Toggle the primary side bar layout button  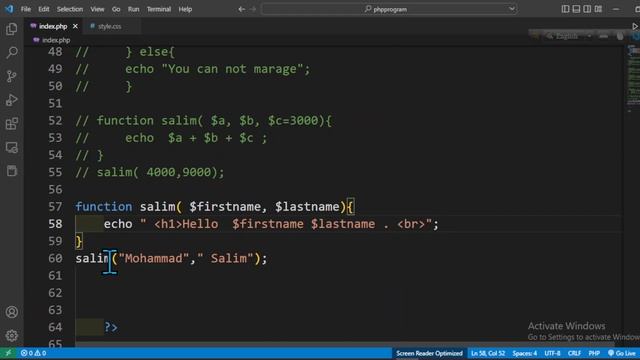point(565,9)
